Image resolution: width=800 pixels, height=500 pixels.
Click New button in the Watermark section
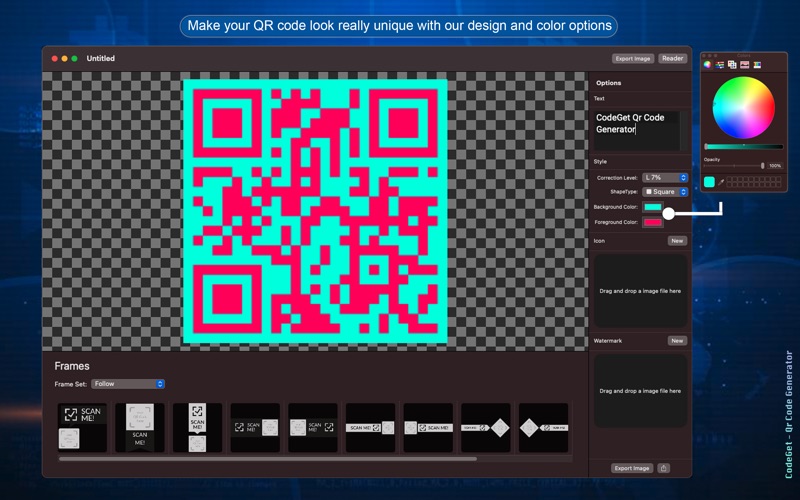pos(677,341)
